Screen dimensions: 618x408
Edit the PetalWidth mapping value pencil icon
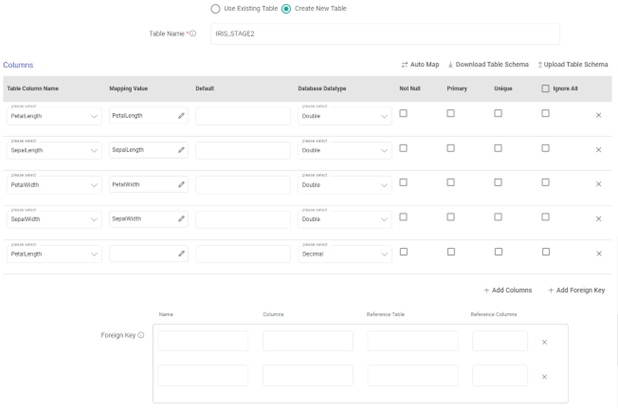click(x=181, y=184)
